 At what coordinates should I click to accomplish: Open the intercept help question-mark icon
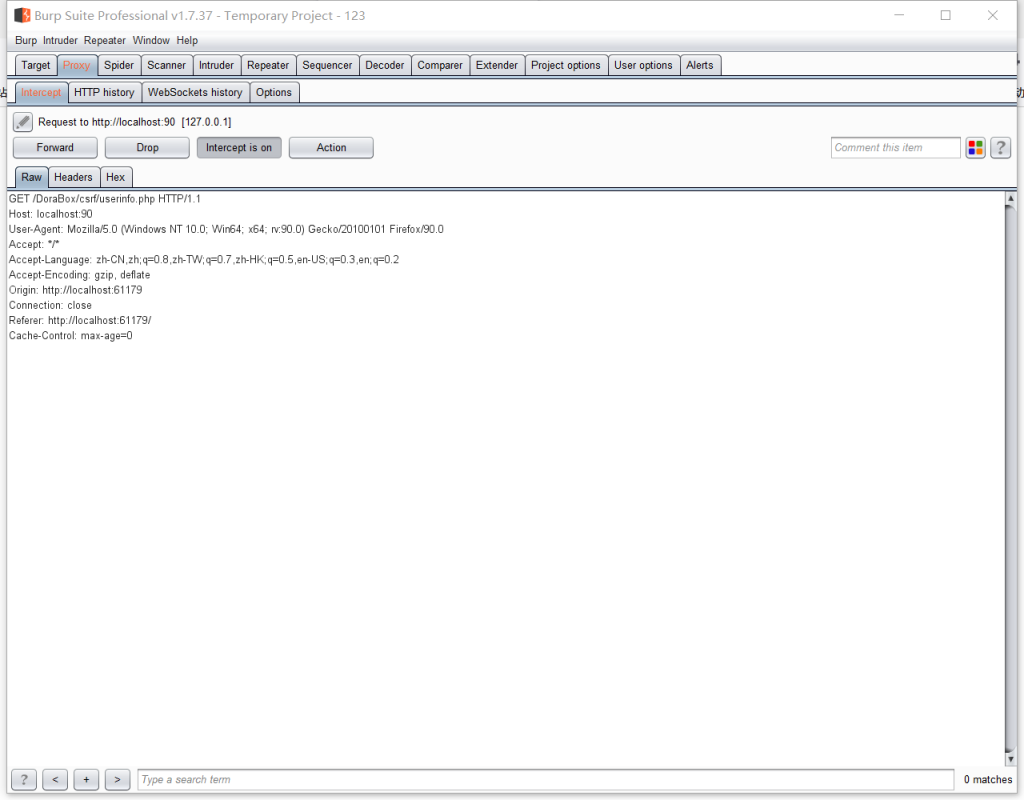(1000, 148)
